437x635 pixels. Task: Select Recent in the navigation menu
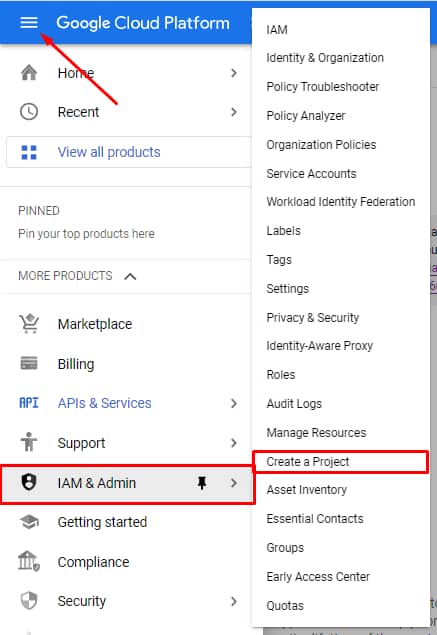pyautogui.click(x=78, y=112)
